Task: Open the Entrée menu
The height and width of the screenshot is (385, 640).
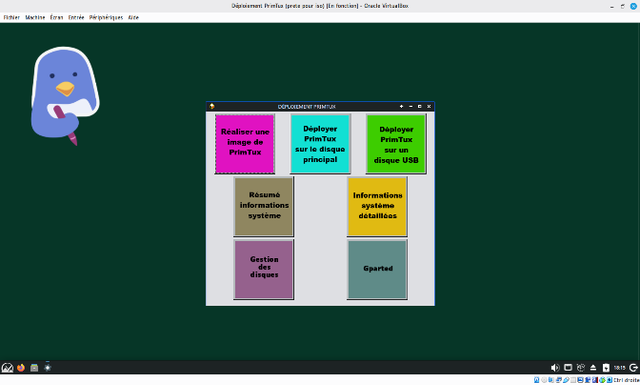Action: pyautogui.click(x=76, y=17)
